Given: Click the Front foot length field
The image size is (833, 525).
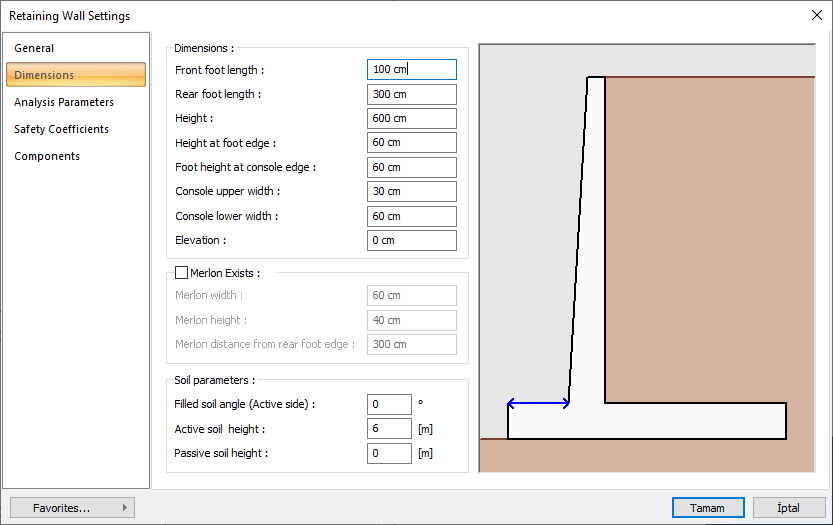Looking at the screenshot, I should tap(411, 70).
